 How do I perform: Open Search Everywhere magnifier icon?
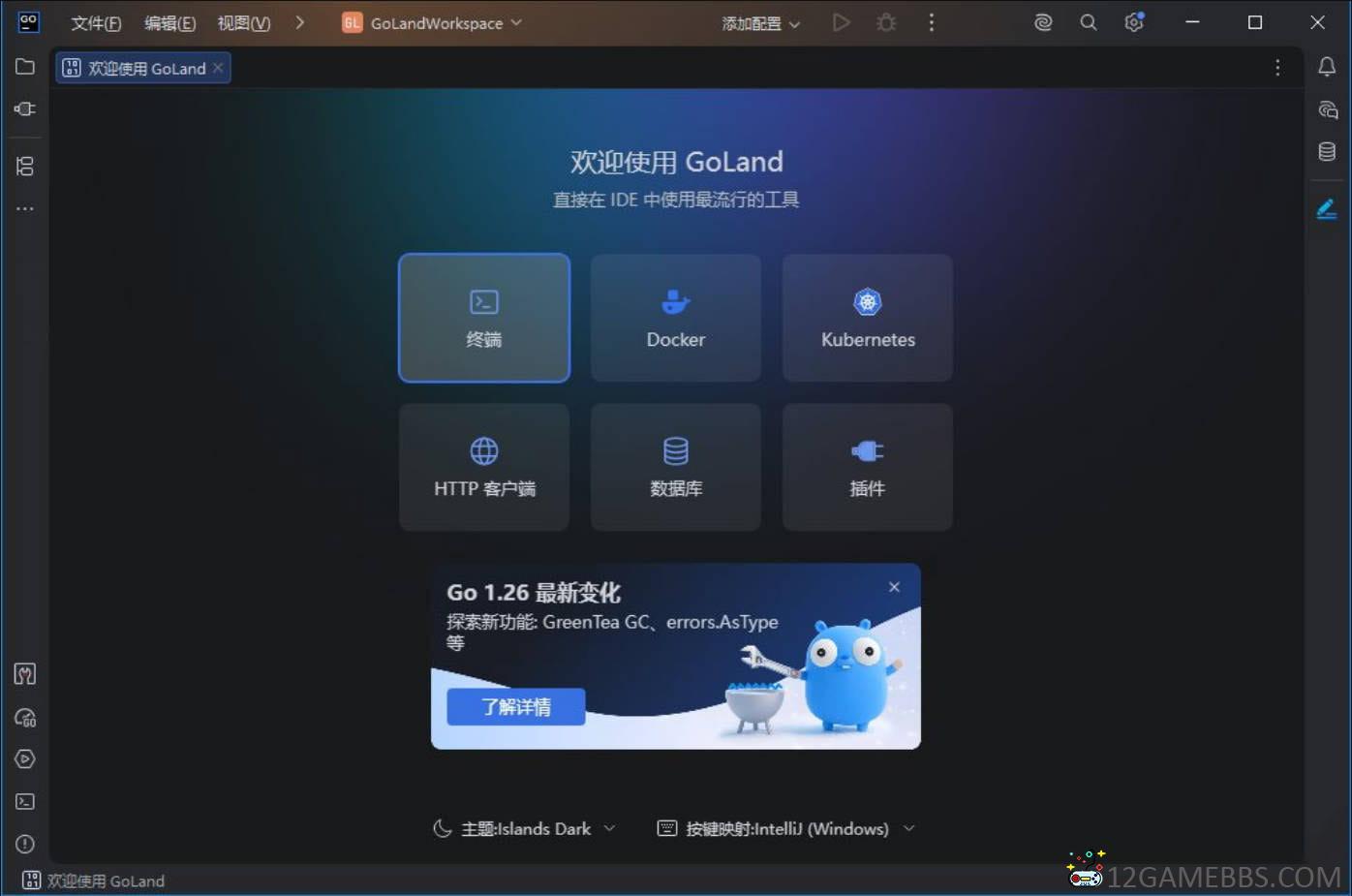pyautogui.click(x=1089, y=22)
